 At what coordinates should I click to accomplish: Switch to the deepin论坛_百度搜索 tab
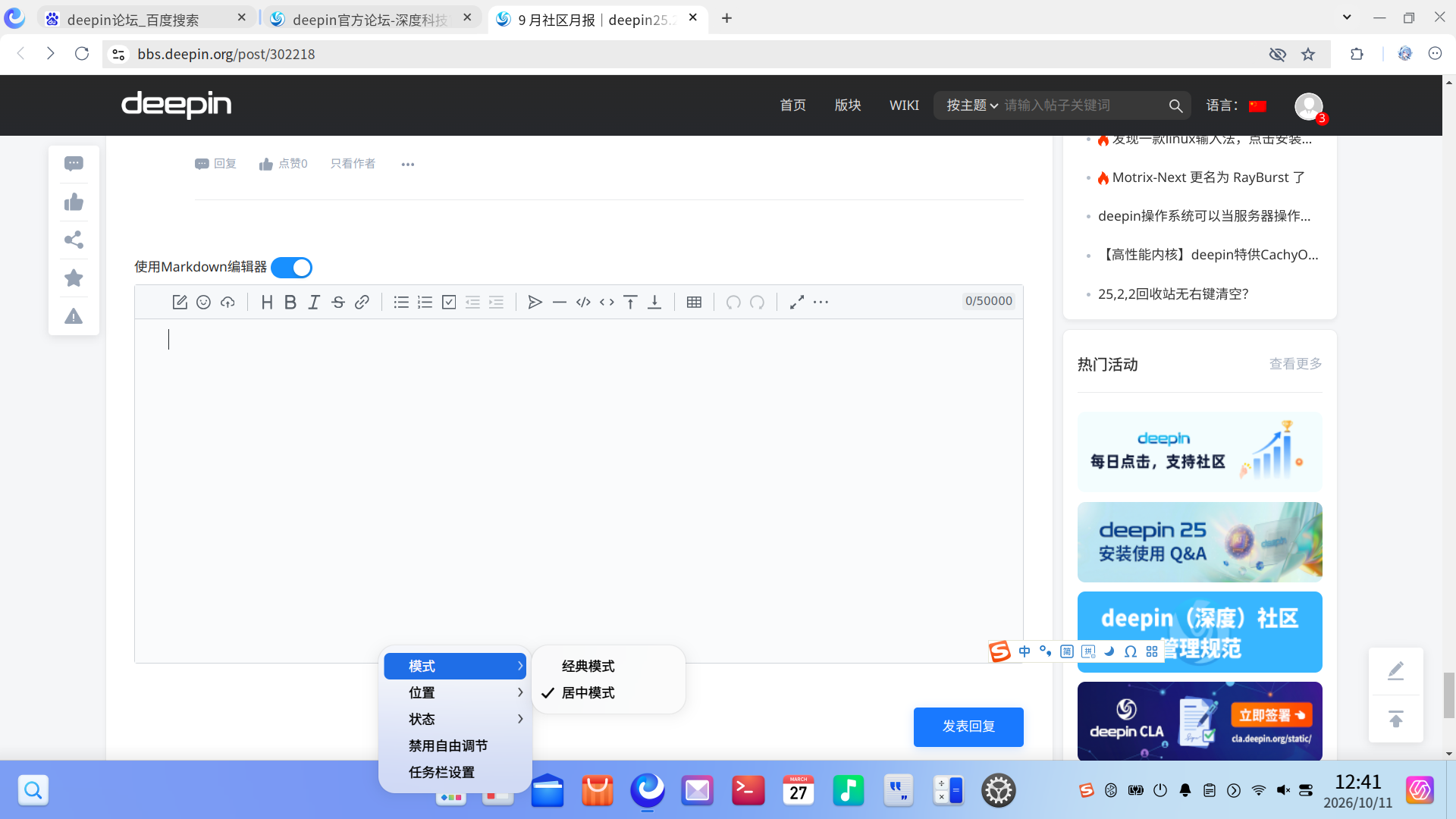tap(146, 18)
